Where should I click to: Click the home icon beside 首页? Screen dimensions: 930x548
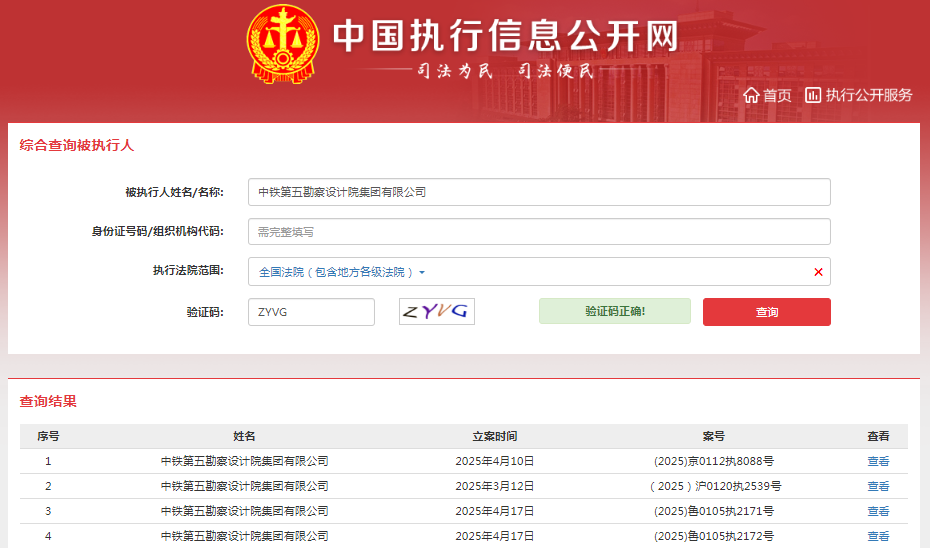pos(751,95)
